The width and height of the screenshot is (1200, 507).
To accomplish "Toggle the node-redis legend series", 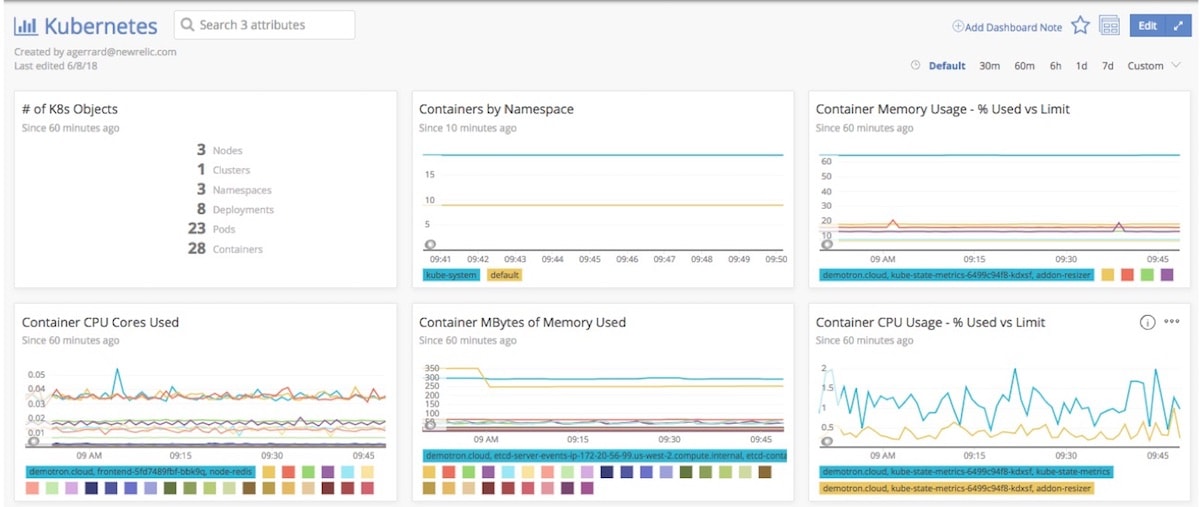I will [x=142, y=471].
